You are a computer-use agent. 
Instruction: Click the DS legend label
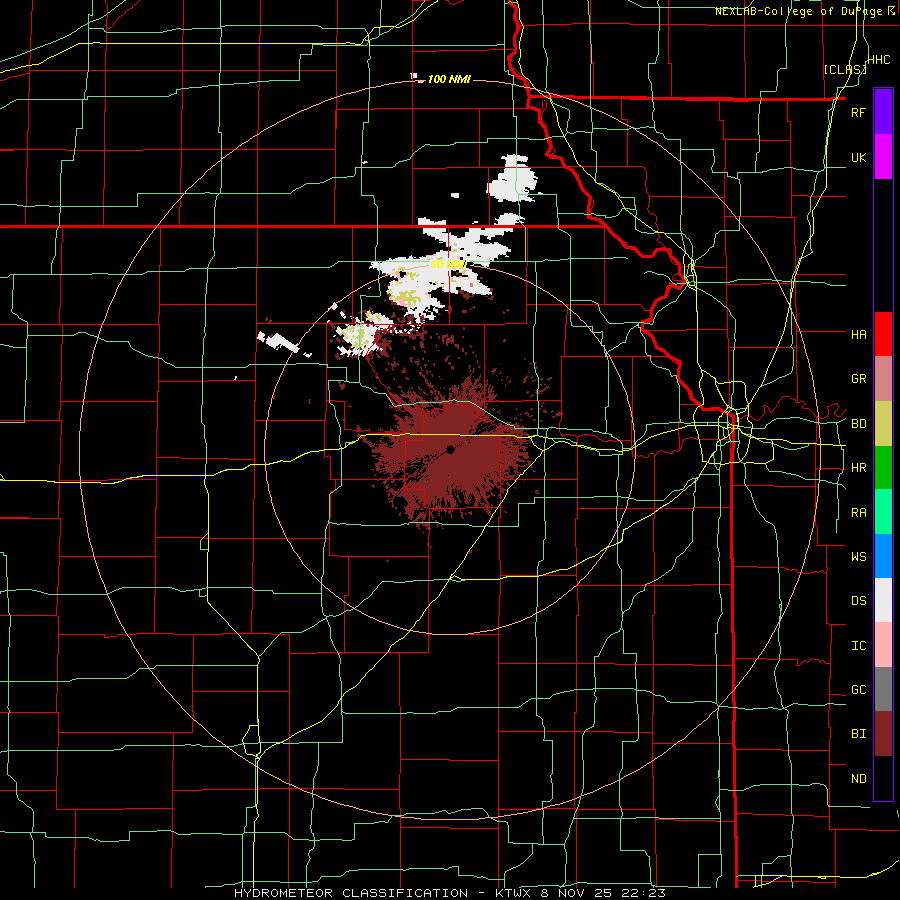[x=858, y=601]
